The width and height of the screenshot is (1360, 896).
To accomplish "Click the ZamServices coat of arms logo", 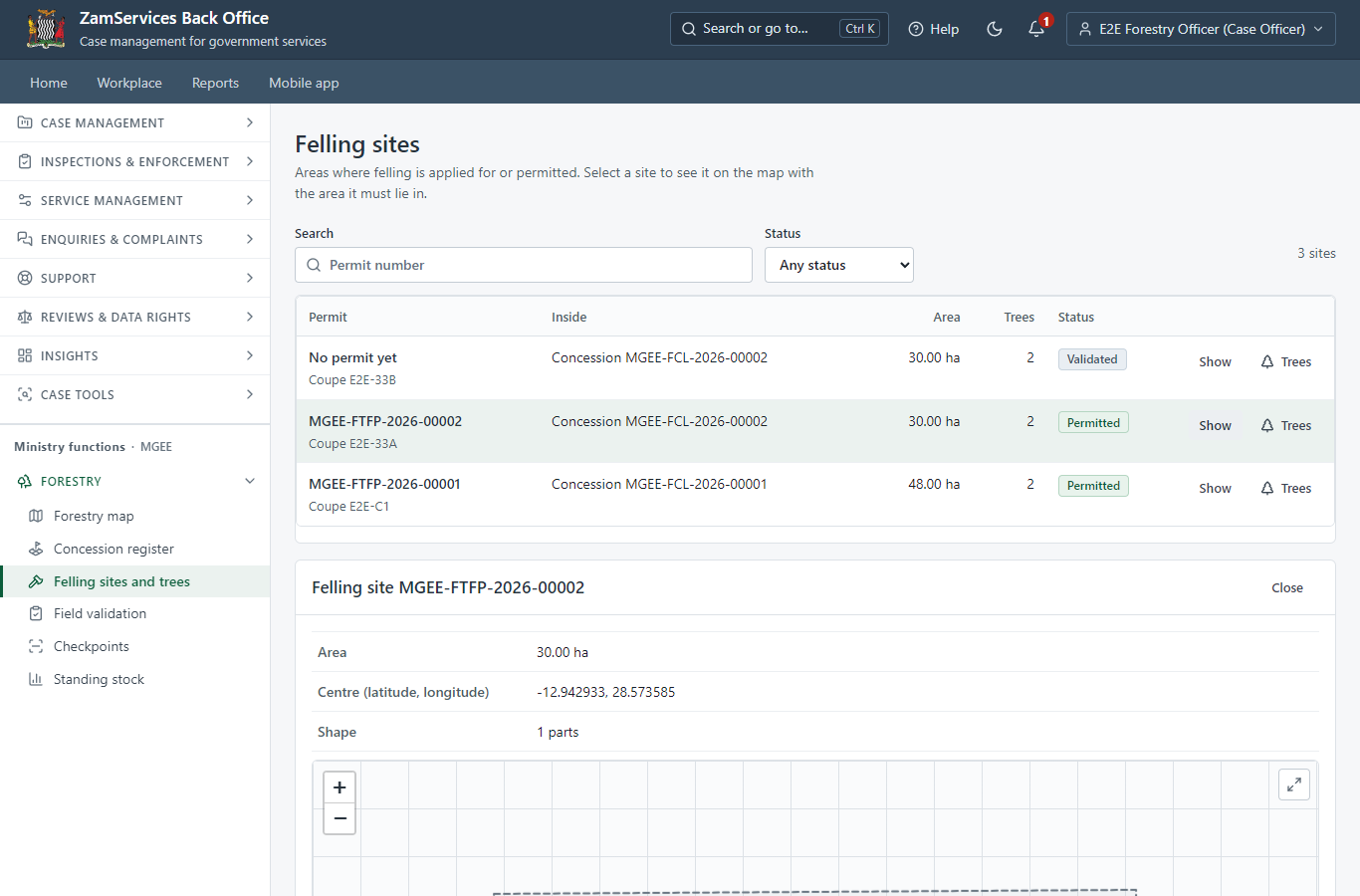I will pyautogui.click(x=46, y=29).
